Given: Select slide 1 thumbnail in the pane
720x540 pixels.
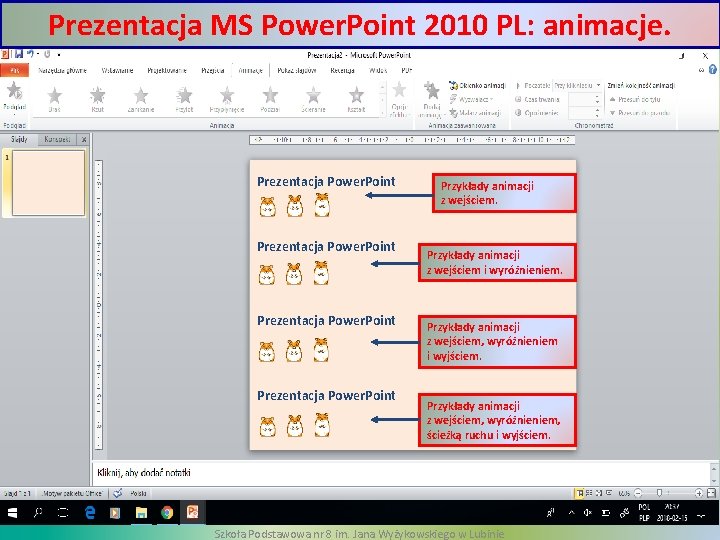Looking at the screenshot, I should pyautogui.click(x=48, y=182).
